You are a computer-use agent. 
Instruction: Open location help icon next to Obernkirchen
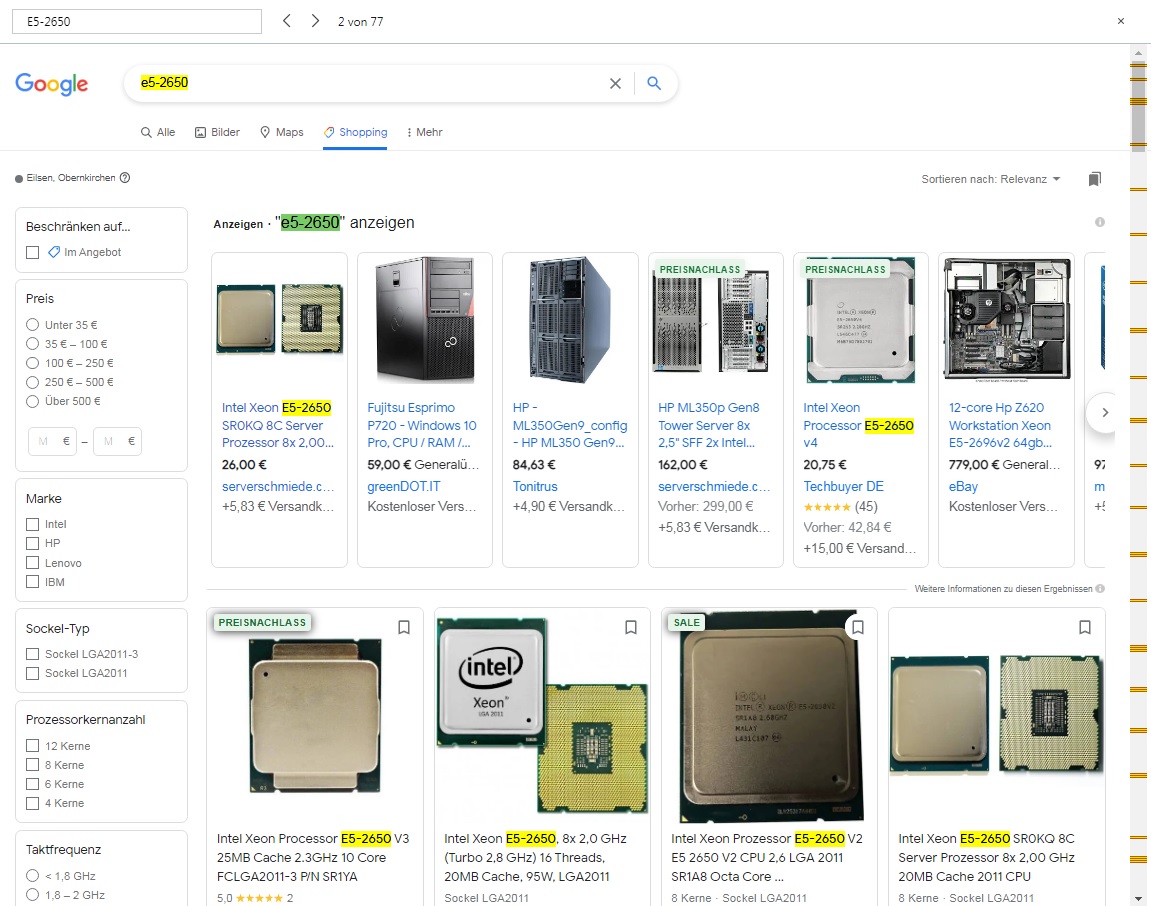click(125, 178)
